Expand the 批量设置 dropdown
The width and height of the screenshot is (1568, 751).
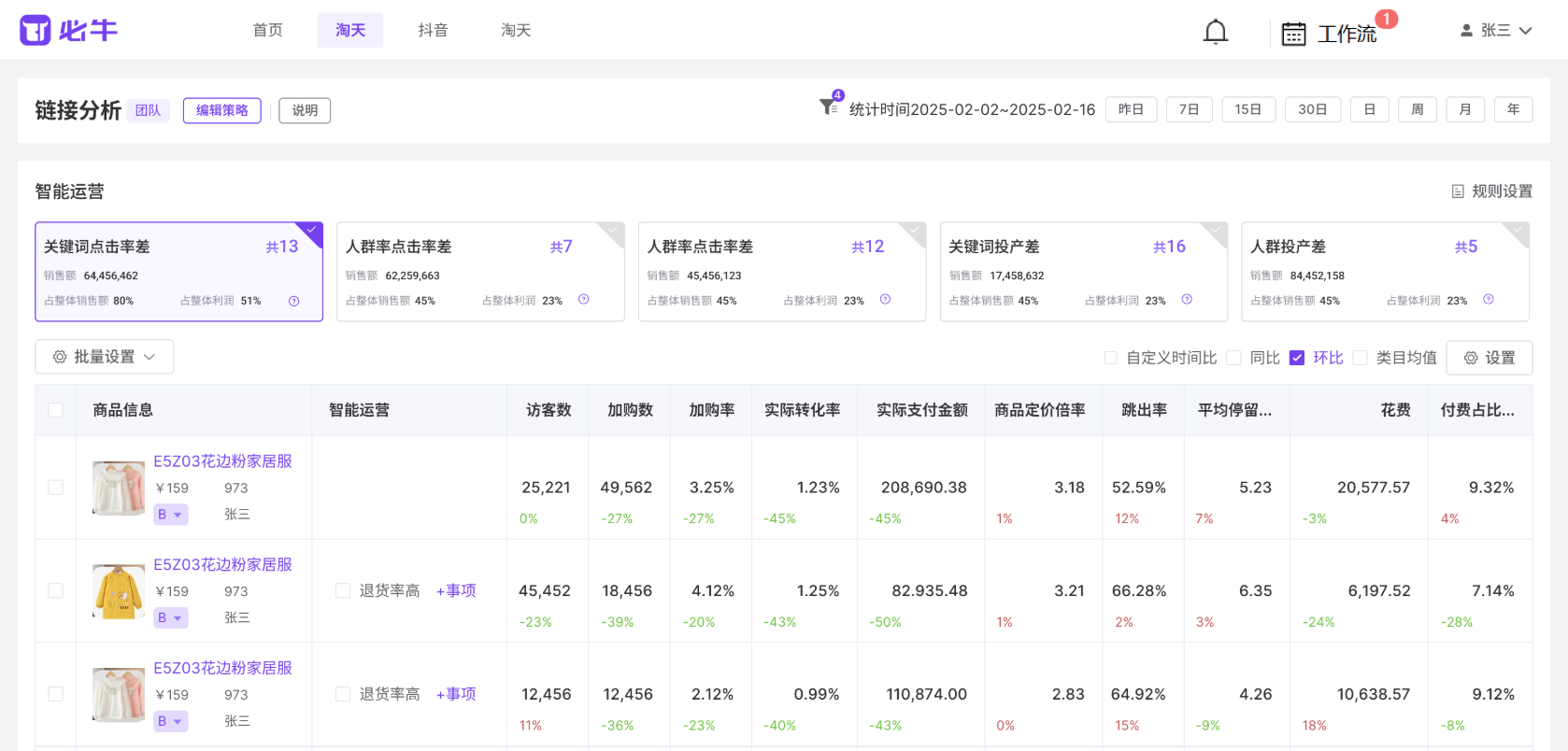(x=105, y=357)
